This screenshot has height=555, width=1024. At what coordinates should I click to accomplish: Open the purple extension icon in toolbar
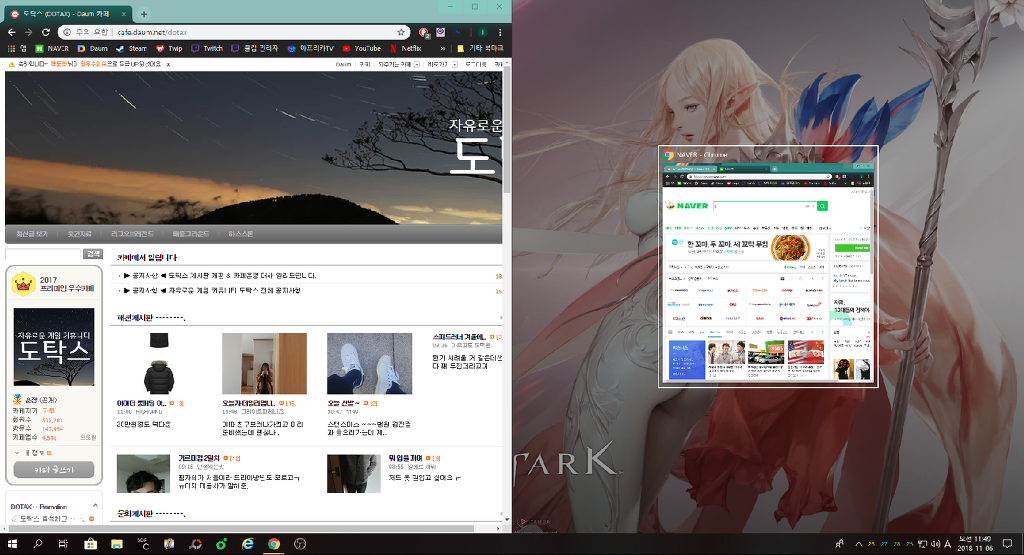440,32
